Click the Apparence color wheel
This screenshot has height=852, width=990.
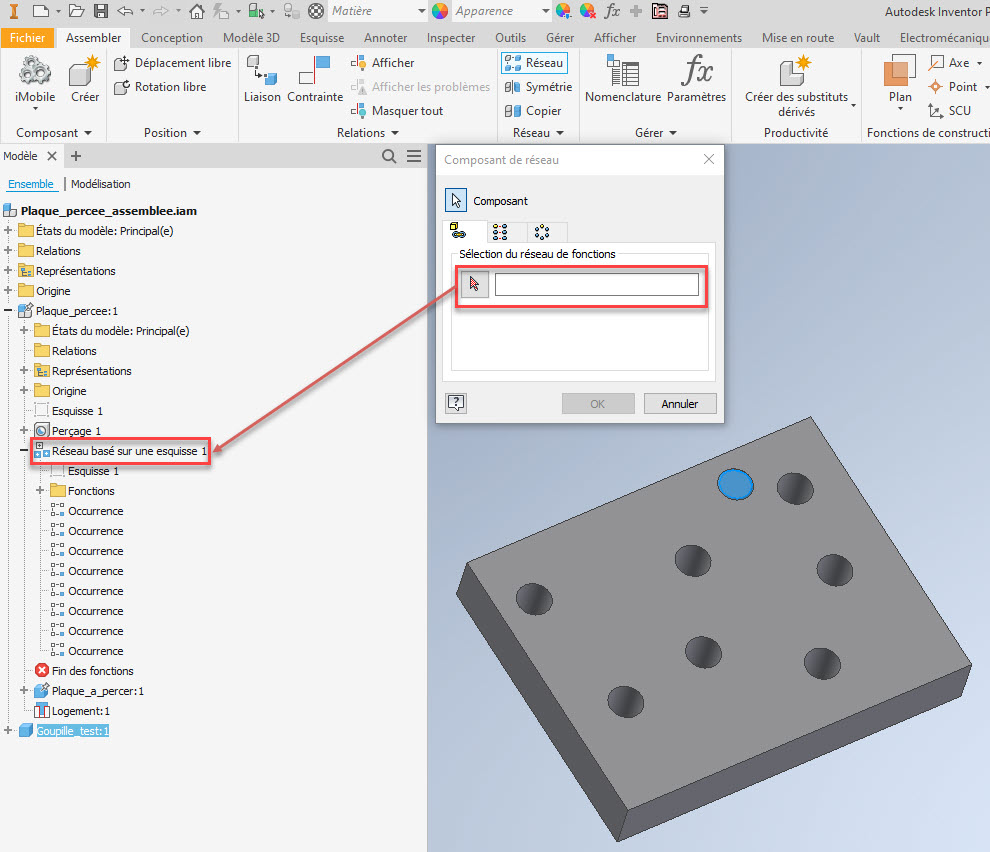click(438, 11)
